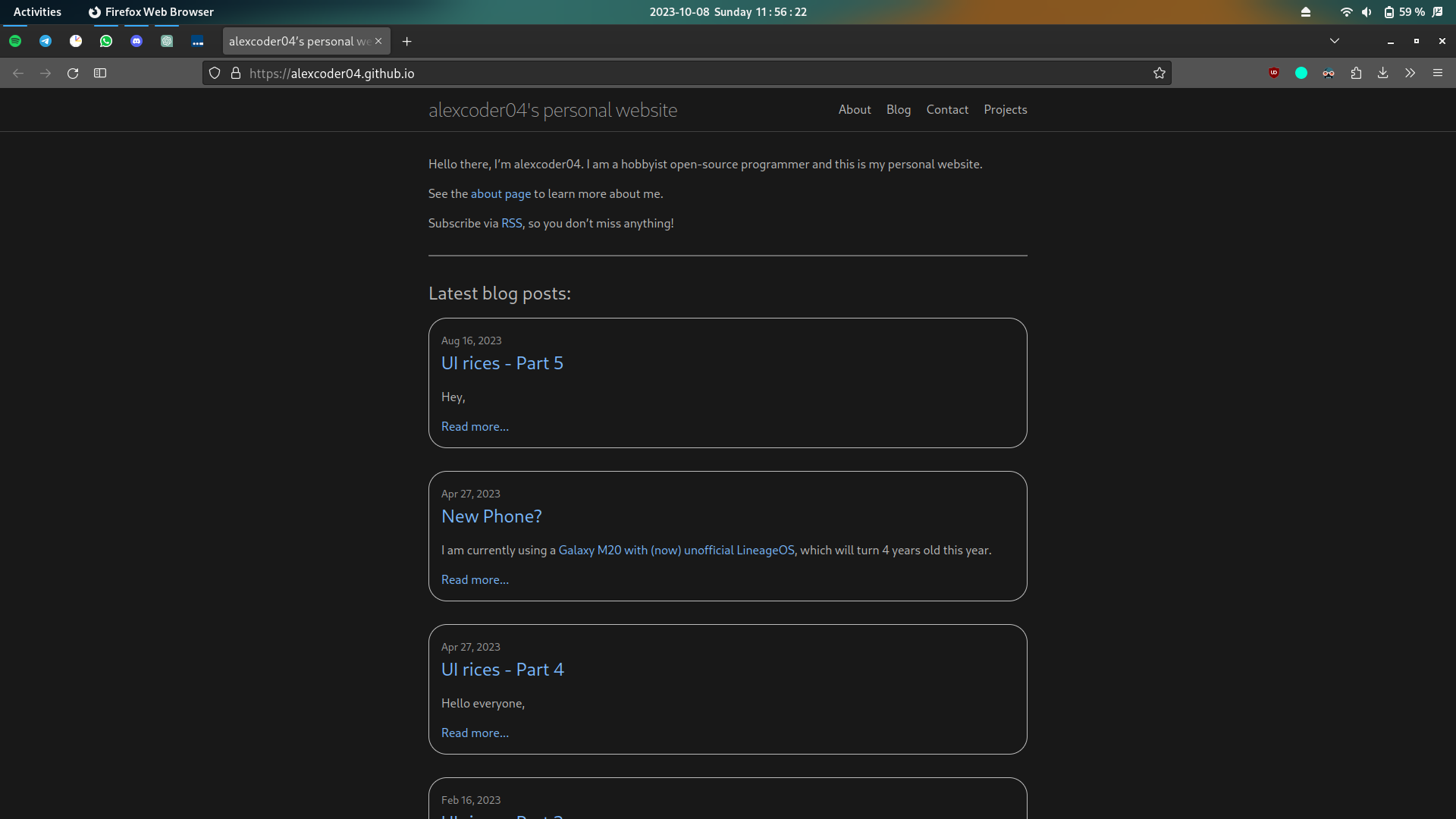Image resolution: width=1456 pixels, height=819 pixels.
Task: Read more about UI rices Part 5
Action: (475, 426)
